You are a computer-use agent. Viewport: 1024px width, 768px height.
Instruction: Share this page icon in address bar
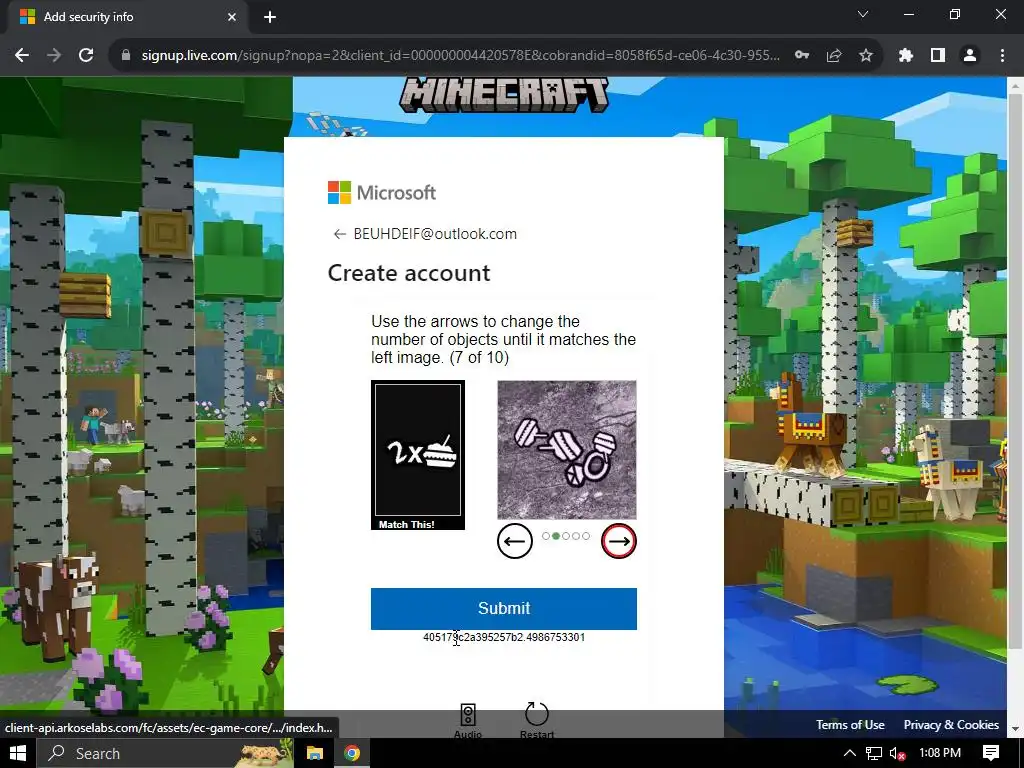pos(834,56)
